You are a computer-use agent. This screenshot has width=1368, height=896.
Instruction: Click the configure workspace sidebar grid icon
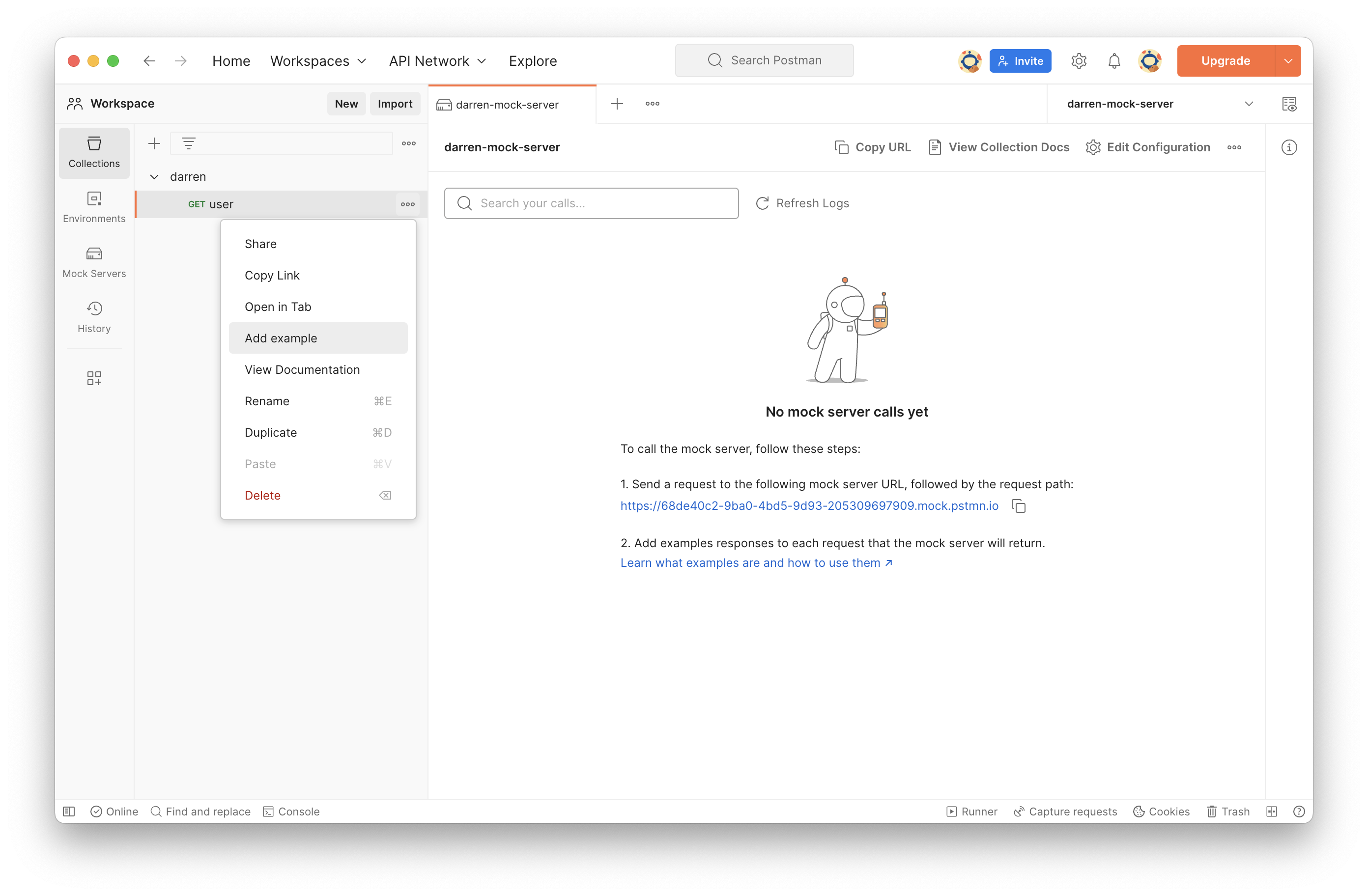tap(94, 378)
